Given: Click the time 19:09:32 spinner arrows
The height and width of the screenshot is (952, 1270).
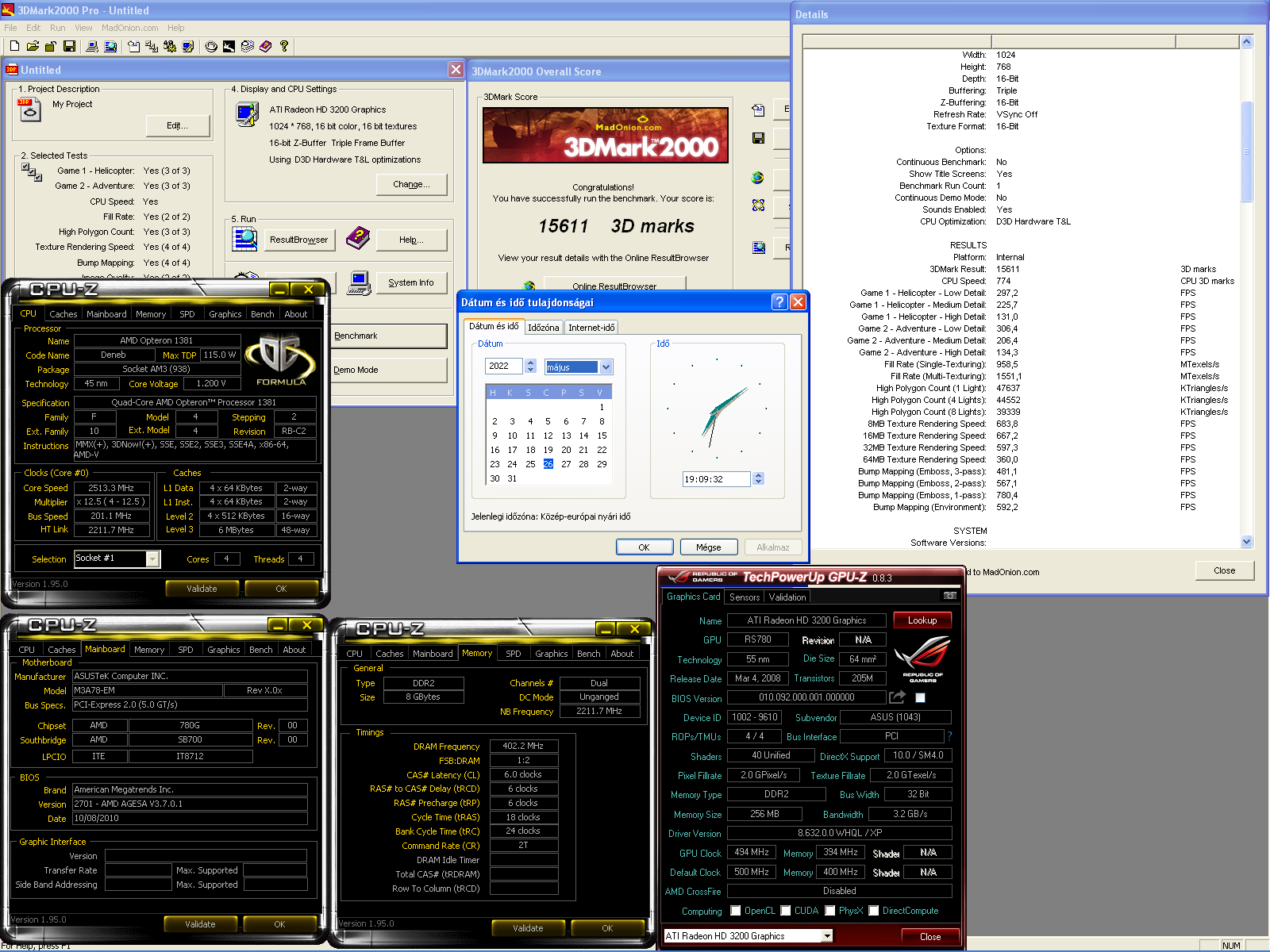Looking at the screenshot, I should pyautogui.click(x=759, y=478).
